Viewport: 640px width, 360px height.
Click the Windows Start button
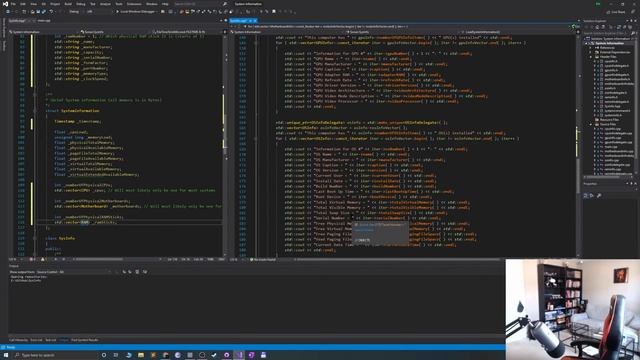coord(6,355)
